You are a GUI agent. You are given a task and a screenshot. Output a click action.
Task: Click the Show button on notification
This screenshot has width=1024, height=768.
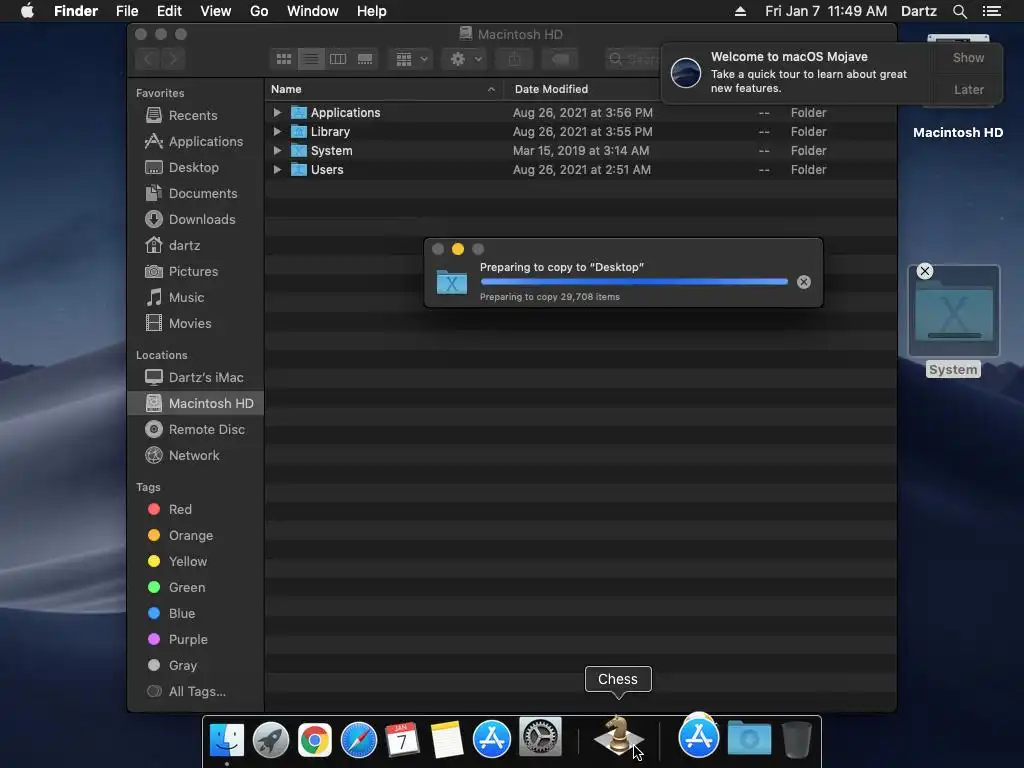tap(968, 57)
